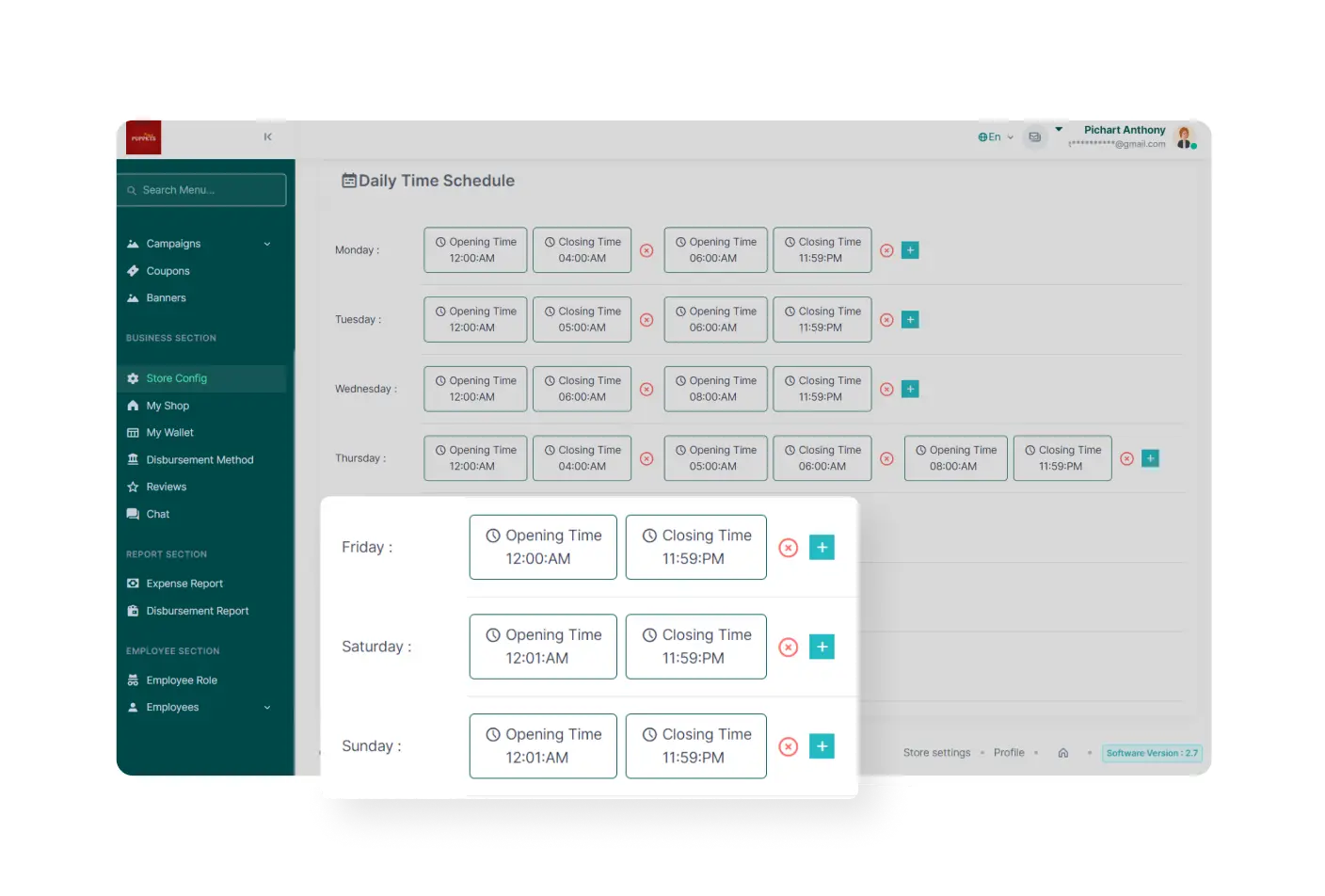Go to My Wallet page
This screenshot has width=1325, height=896.
click(x=170, y=433)
